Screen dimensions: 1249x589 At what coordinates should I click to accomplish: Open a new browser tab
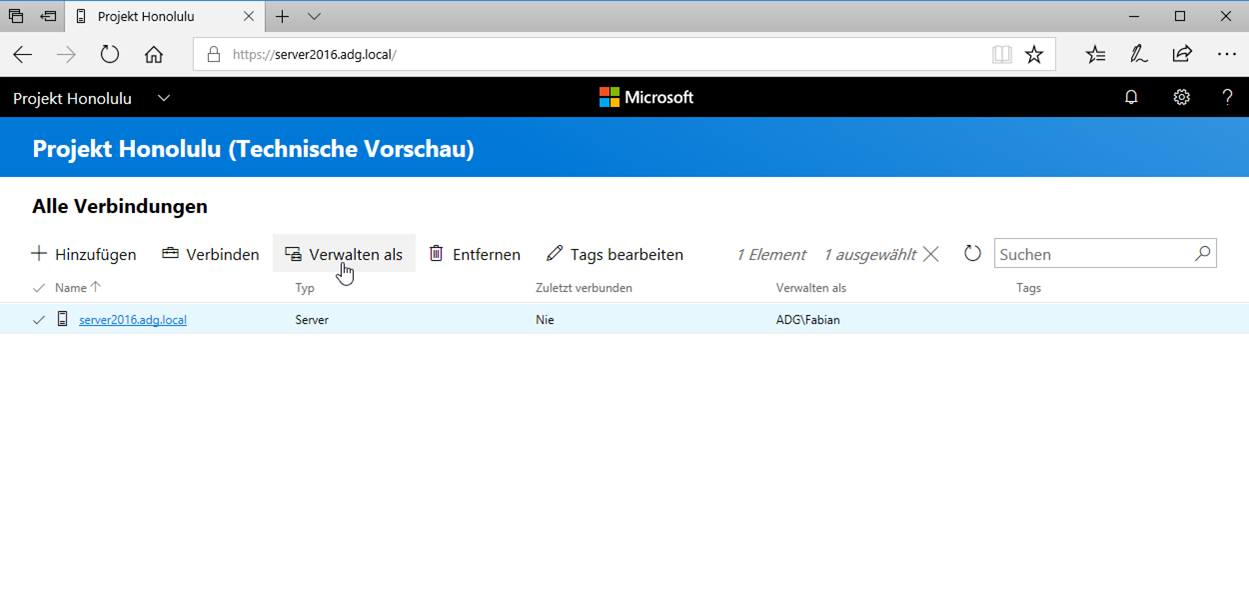pyautogui.click(x=283, y=17)
